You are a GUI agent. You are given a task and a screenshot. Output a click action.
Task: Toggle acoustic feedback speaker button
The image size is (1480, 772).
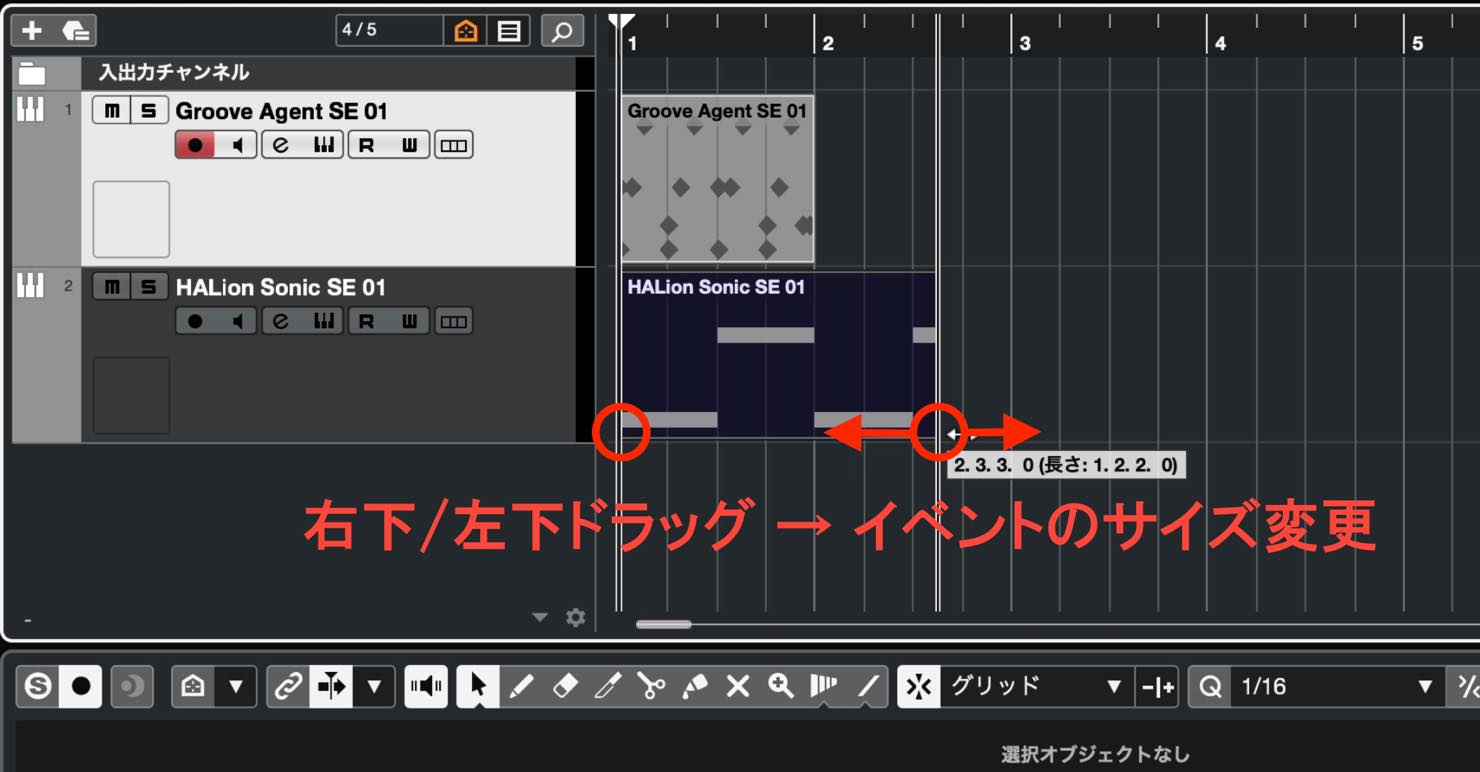click(x=426, y=686)
